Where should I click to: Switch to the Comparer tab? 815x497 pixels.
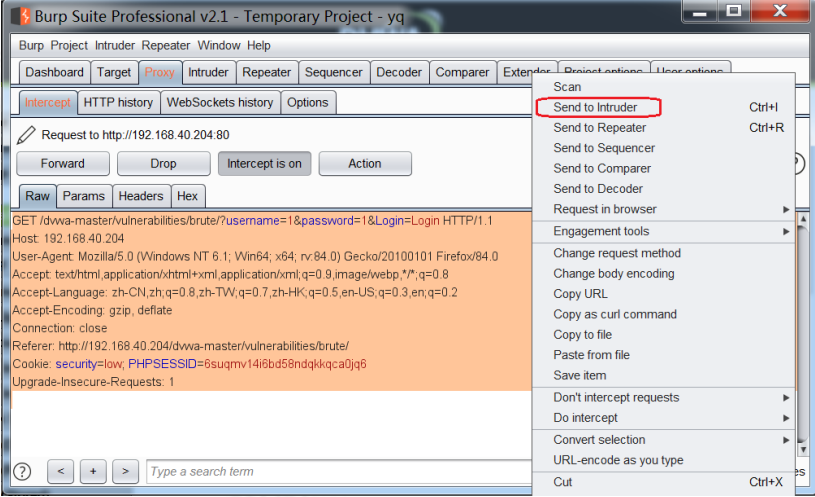click(463, 72)
